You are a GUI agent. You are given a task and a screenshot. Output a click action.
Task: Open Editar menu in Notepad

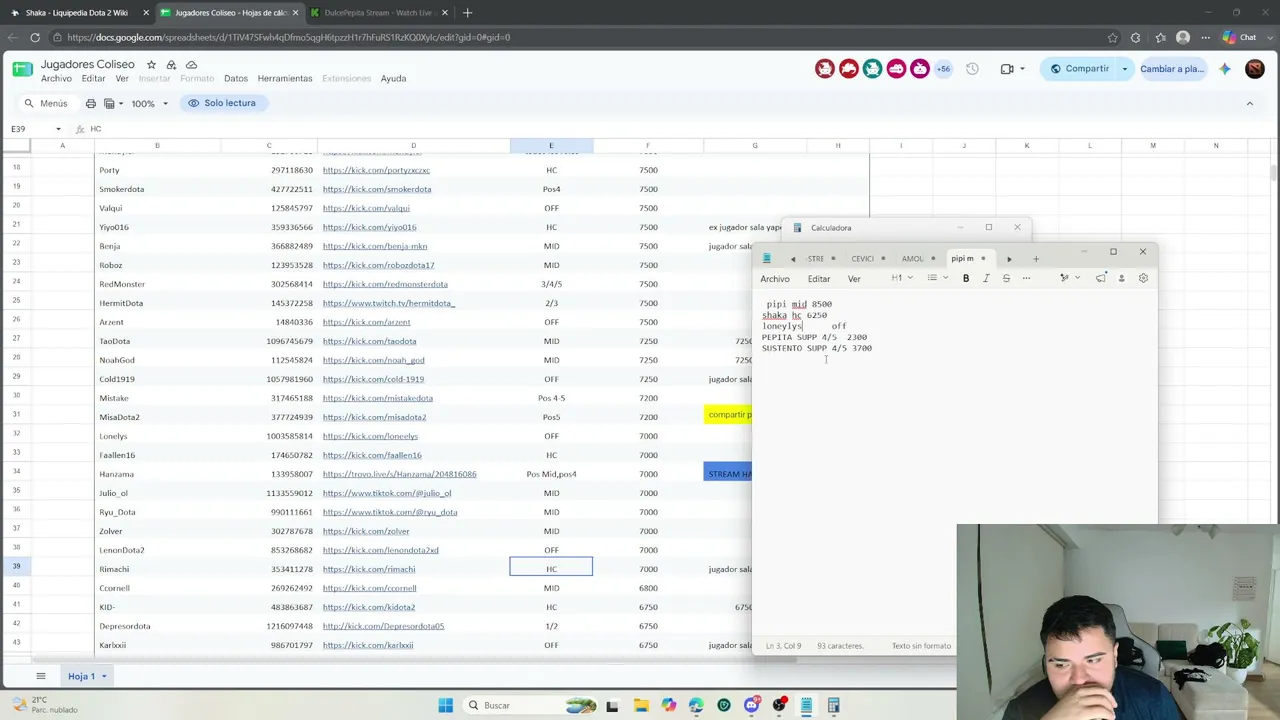[x=819, y=279]
